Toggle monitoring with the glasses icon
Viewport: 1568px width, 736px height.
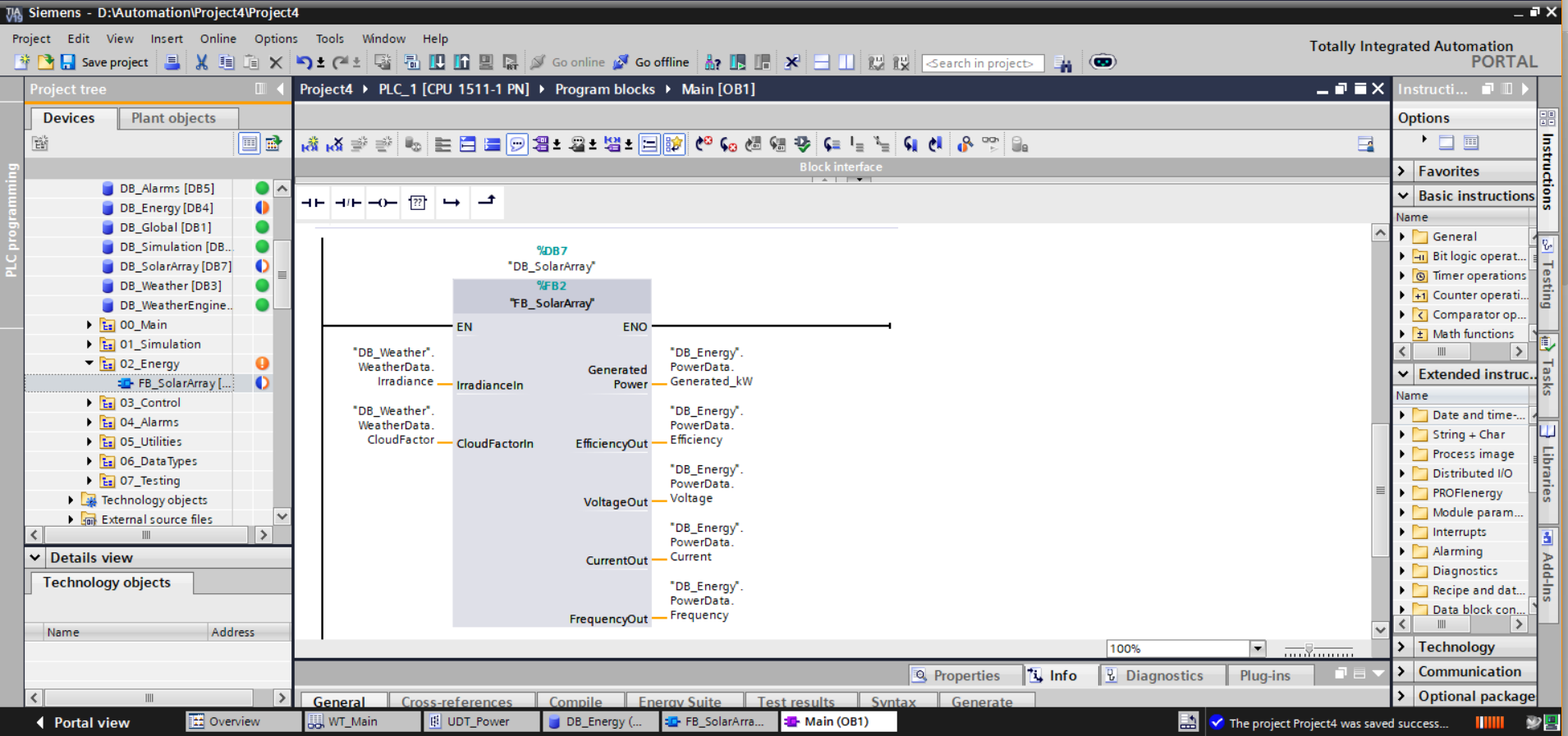991,144
